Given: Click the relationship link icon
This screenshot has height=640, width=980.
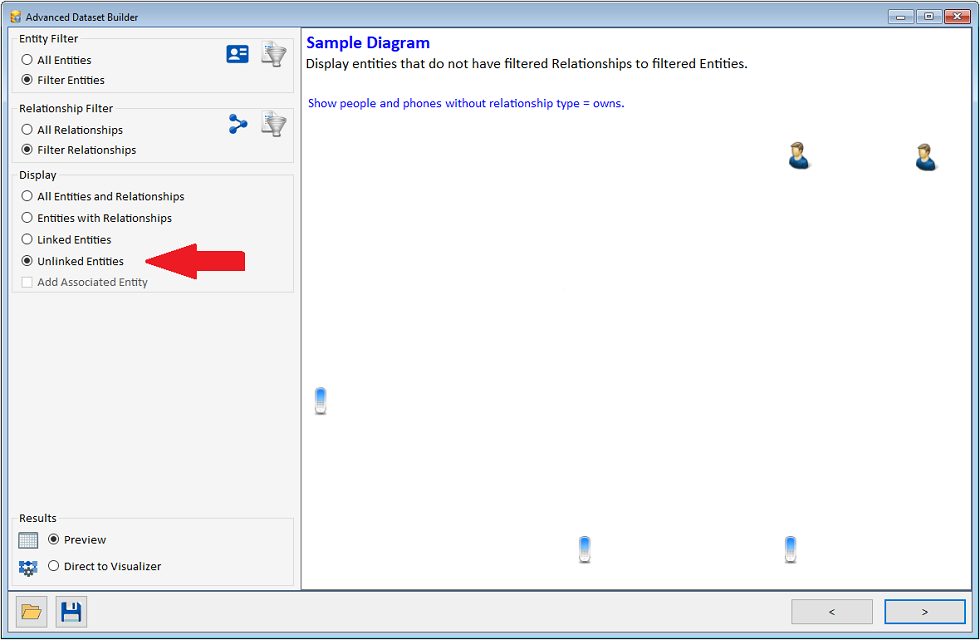Looking at the screenshot, I should 237,124.
